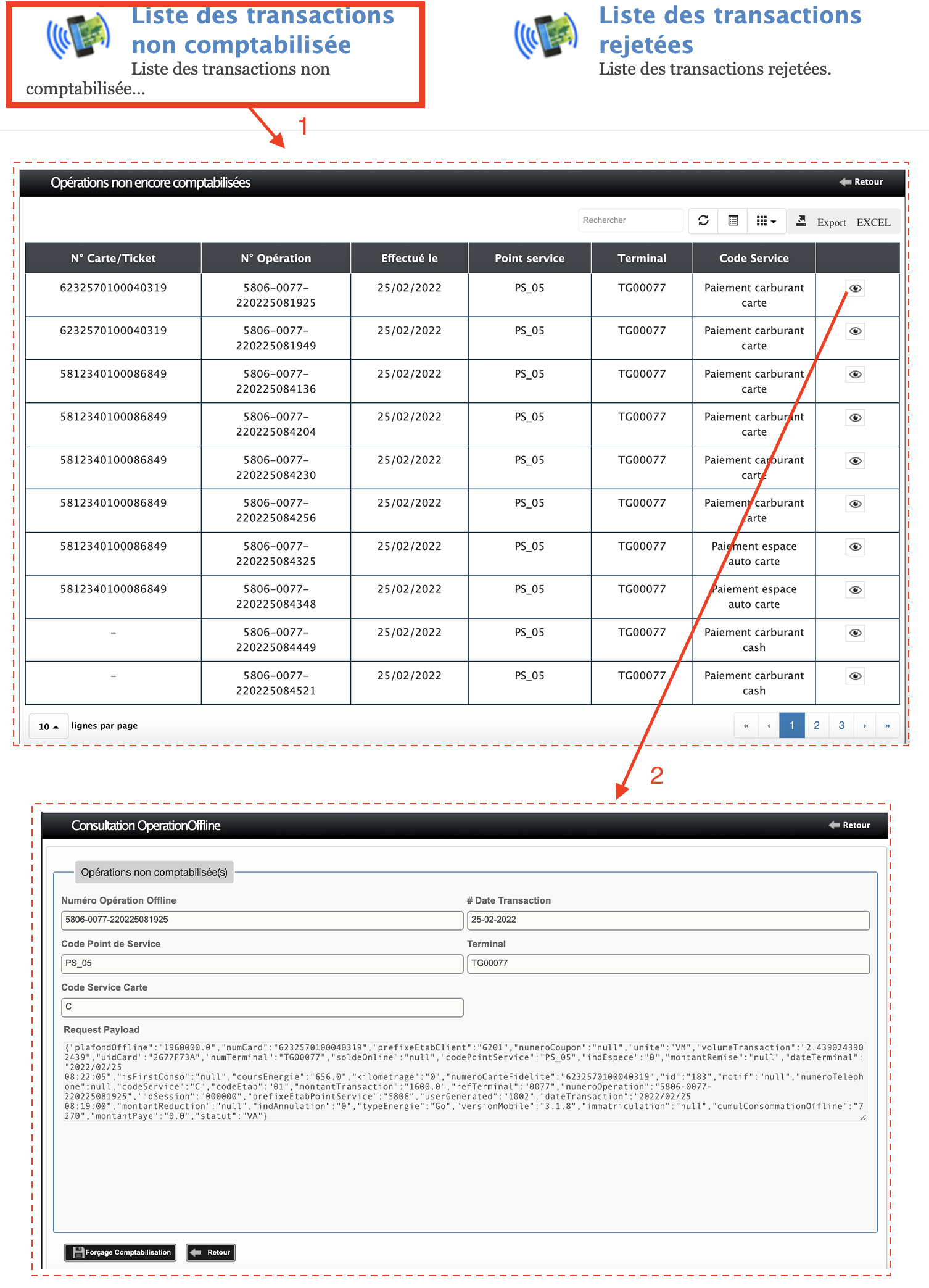Click phone icon for non comptabilisée transactions
This screenshot has width=929, height=1288.
point(79,36)
